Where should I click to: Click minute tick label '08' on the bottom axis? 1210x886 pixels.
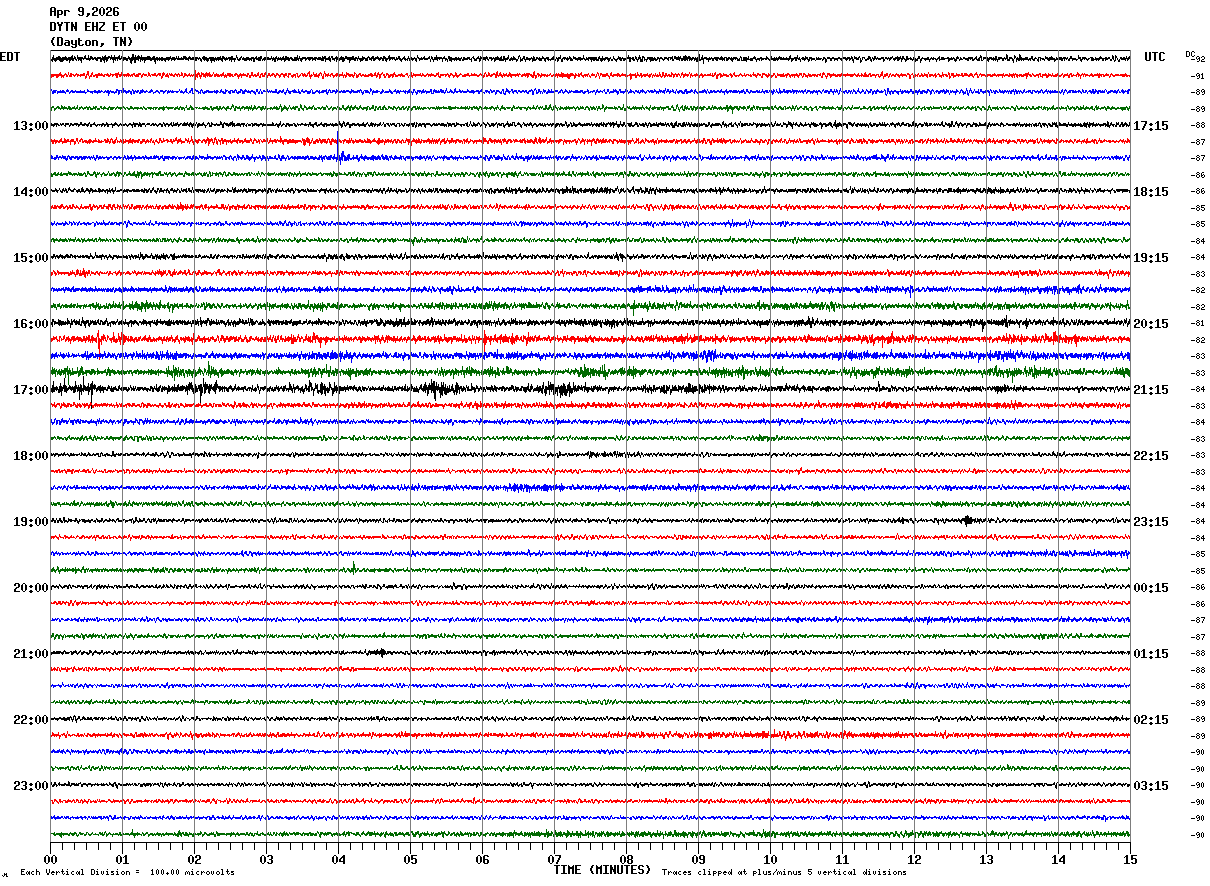[626, 859]
